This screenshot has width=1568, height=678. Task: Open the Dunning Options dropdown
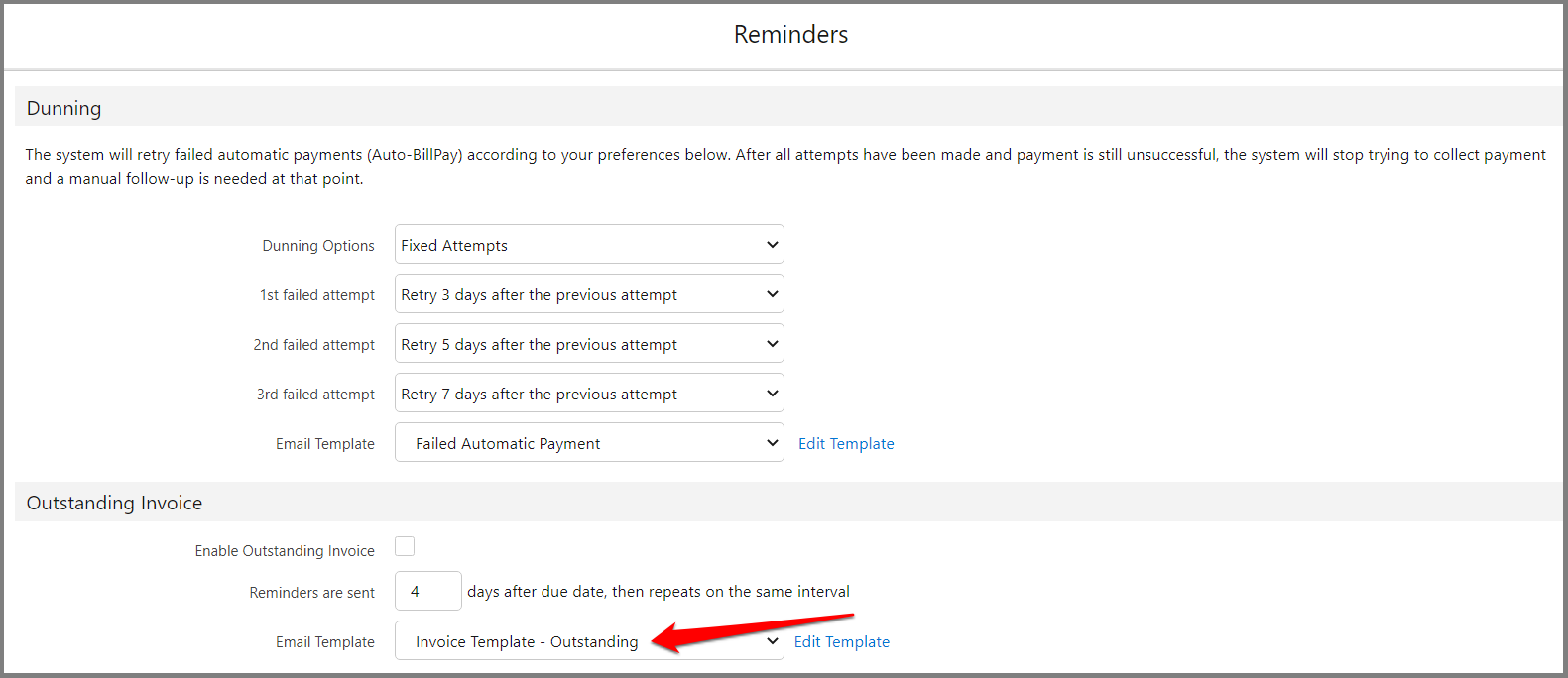point(589,245)
